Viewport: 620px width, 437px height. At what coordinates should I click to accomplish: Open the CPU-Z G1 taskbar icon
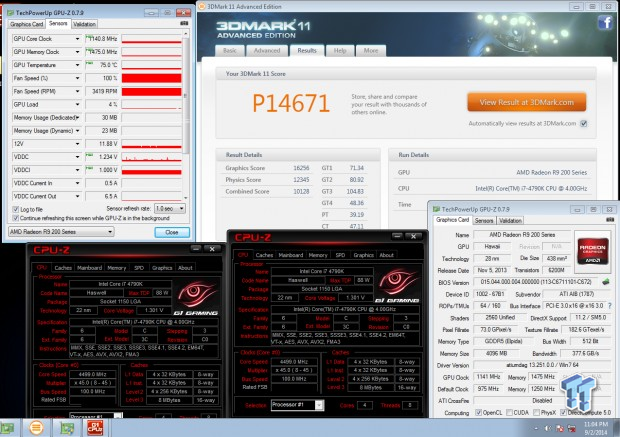coord(95,428)
